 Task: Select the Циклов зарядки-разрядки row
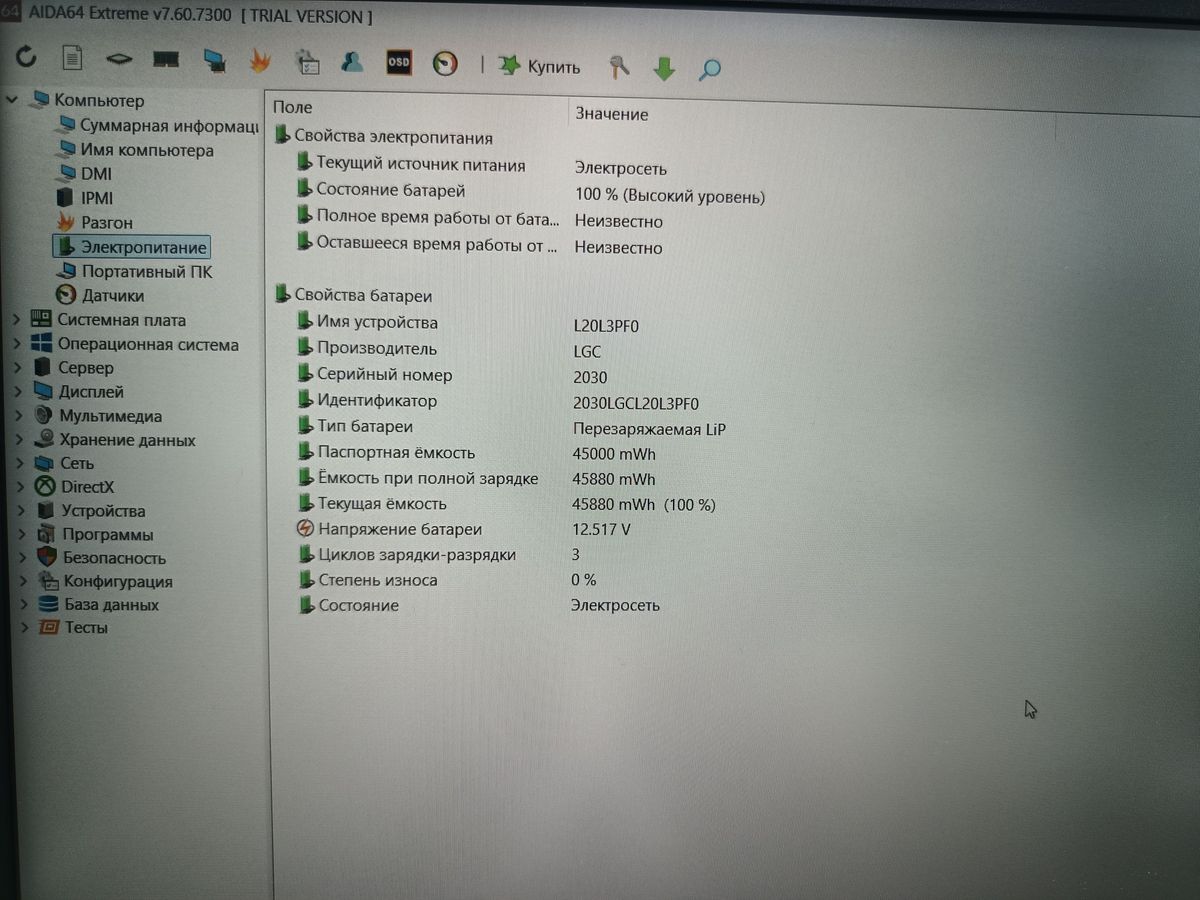(416, 555)
